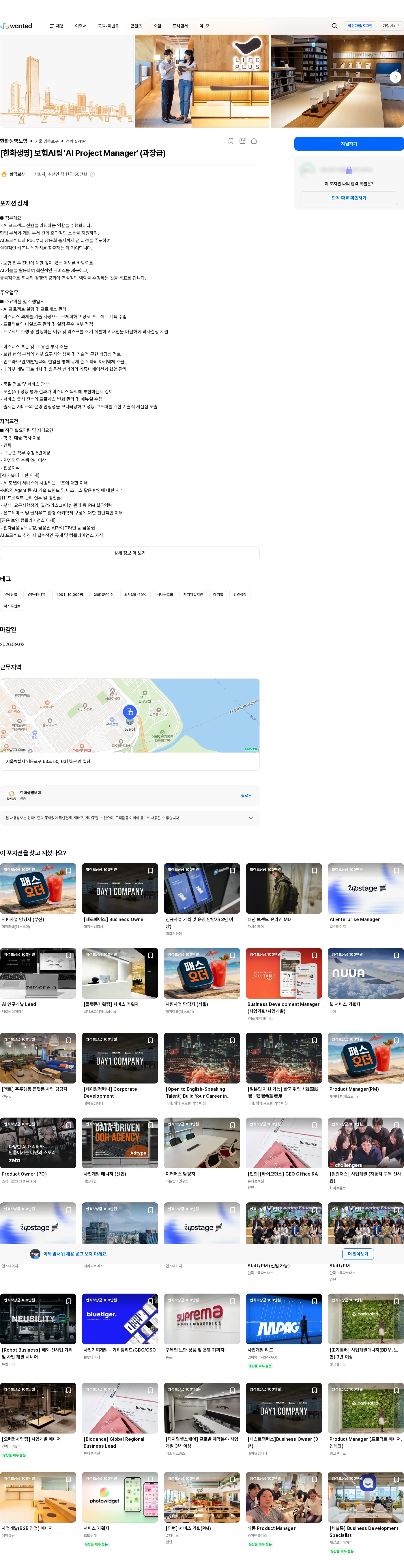The image size is (404, 1568).
Task: Select the 자기계발지원 tag
Action: [193, 595]
